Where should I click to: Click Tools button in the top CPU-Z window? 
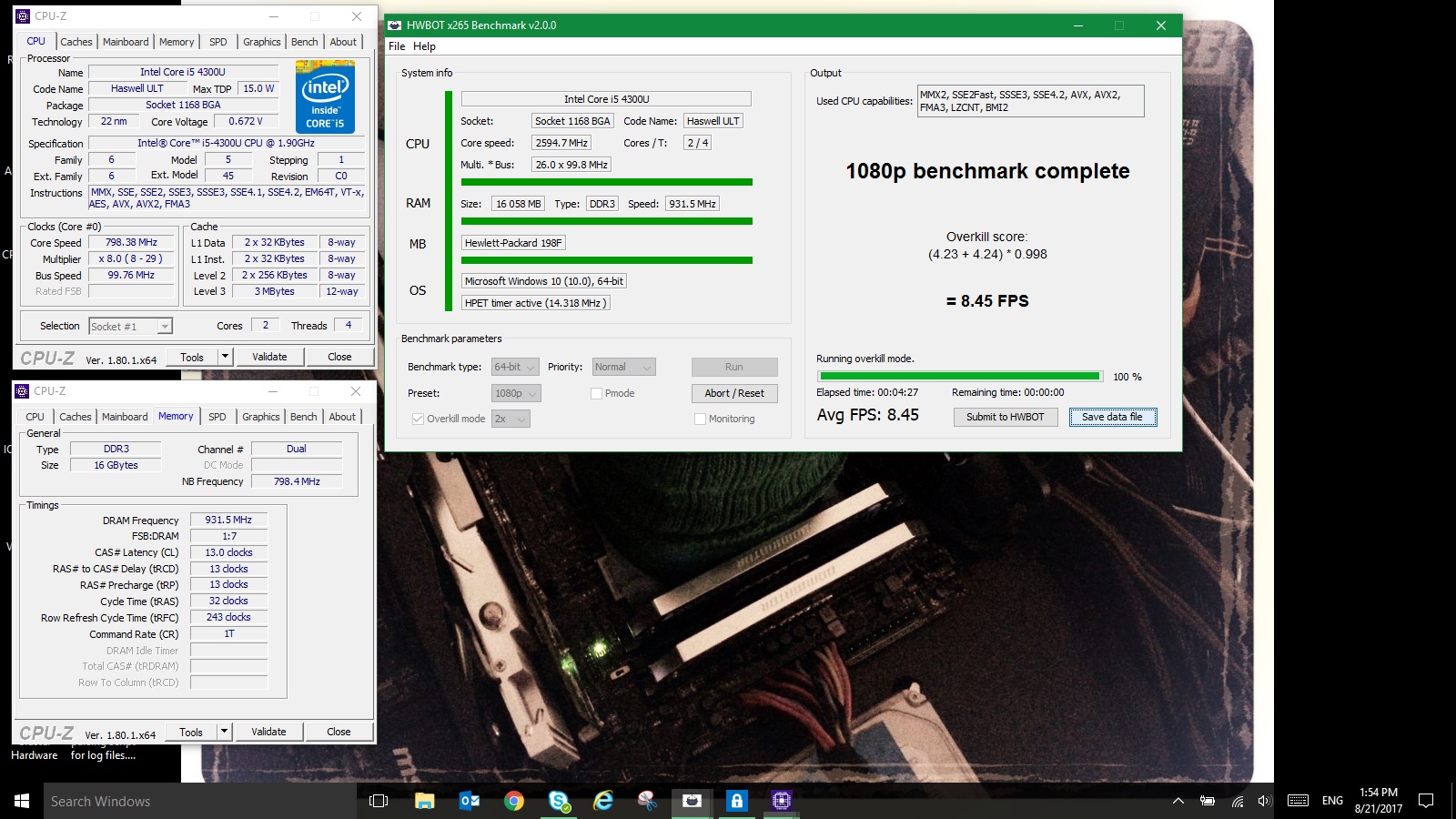tap(192, 357)
